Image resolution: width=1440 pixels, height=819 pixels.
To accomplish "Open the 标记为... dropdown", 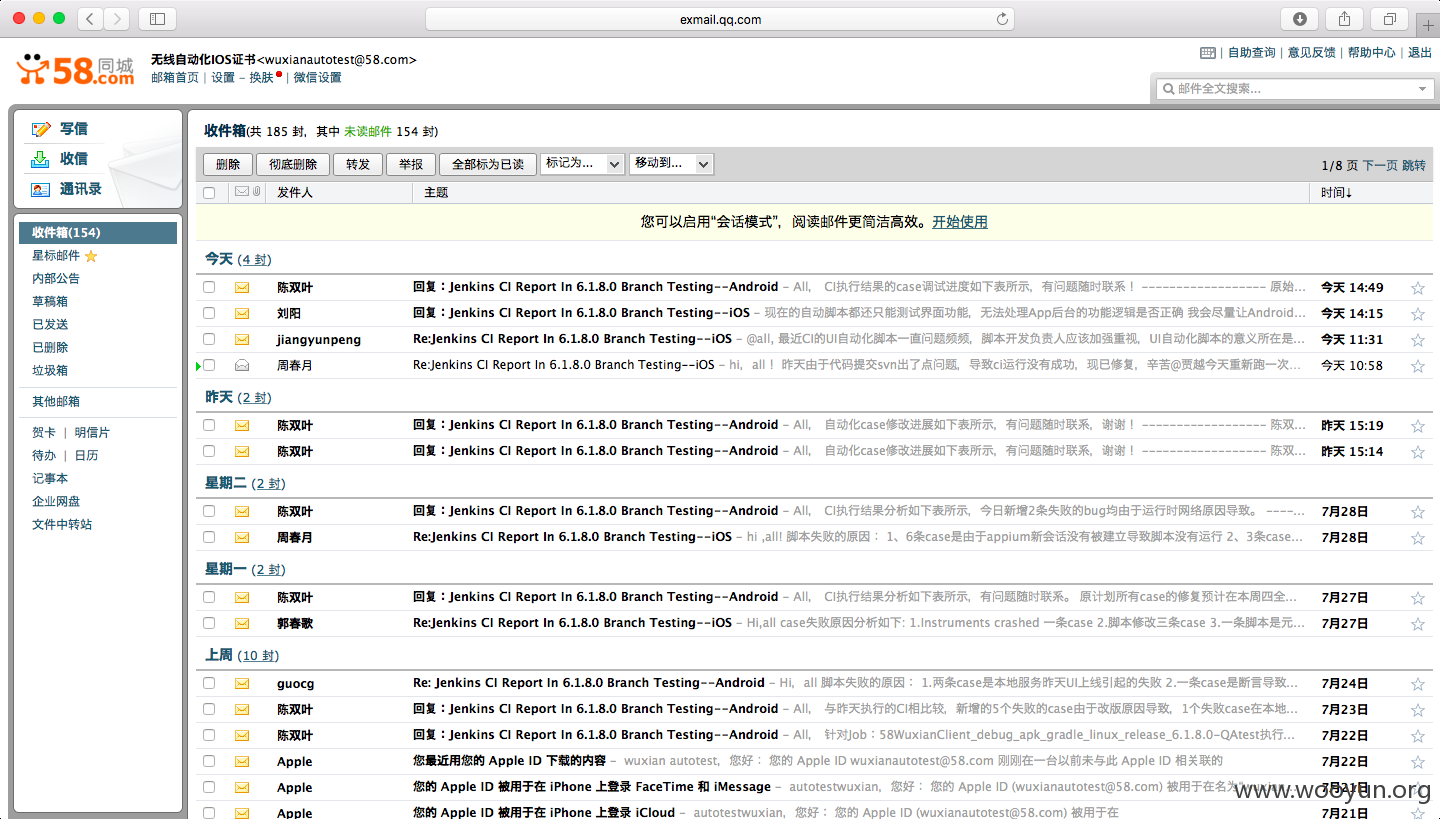I will coord(582,163).
